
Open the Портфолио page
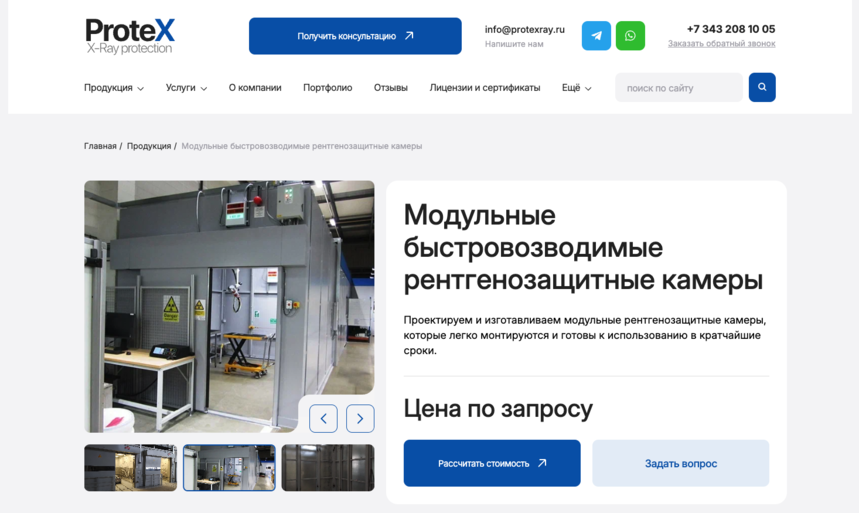[x=328, y=88]
